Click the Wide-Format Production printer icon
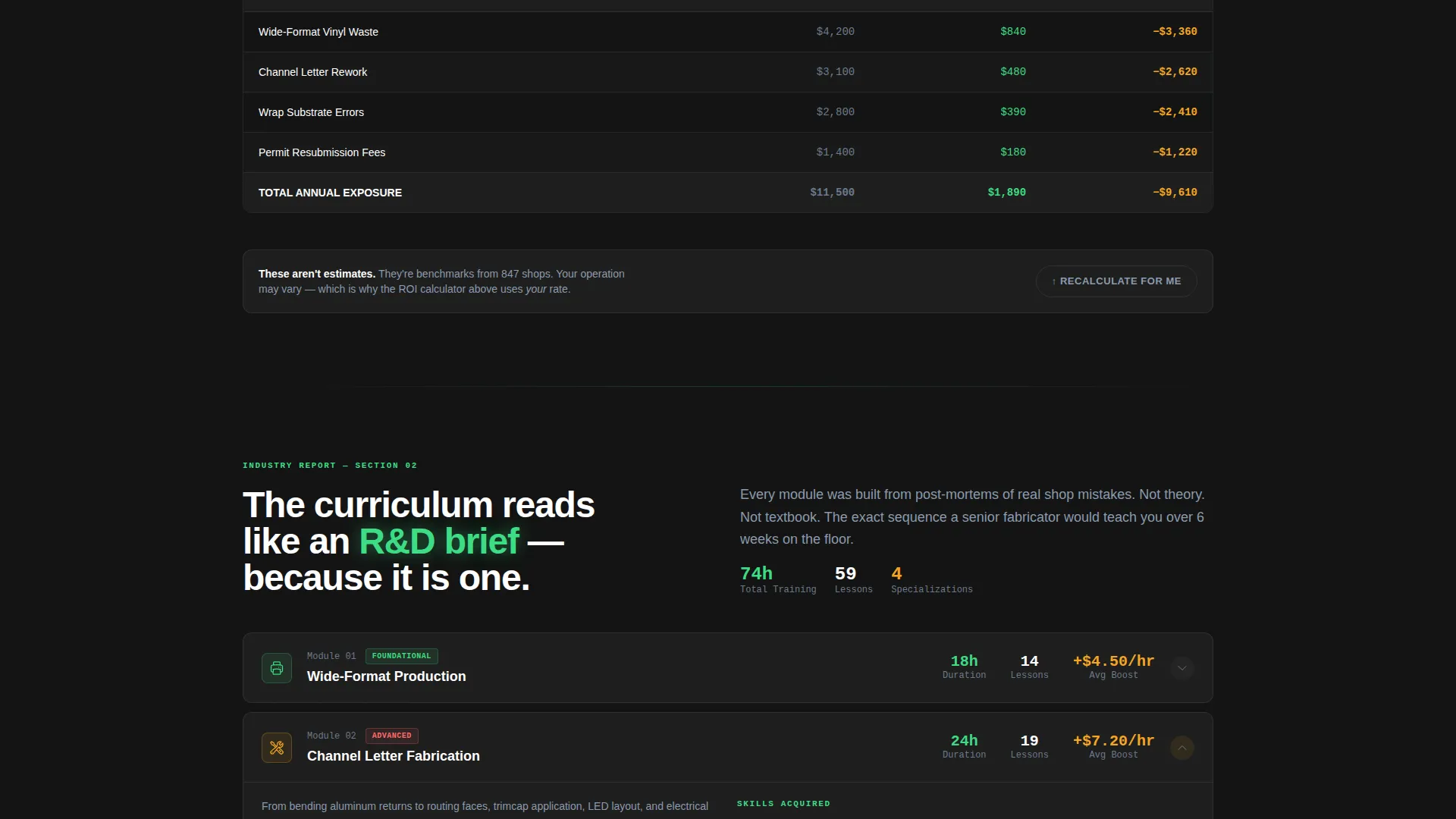Screen dimensions: 1456x819 tap(277, 668)
